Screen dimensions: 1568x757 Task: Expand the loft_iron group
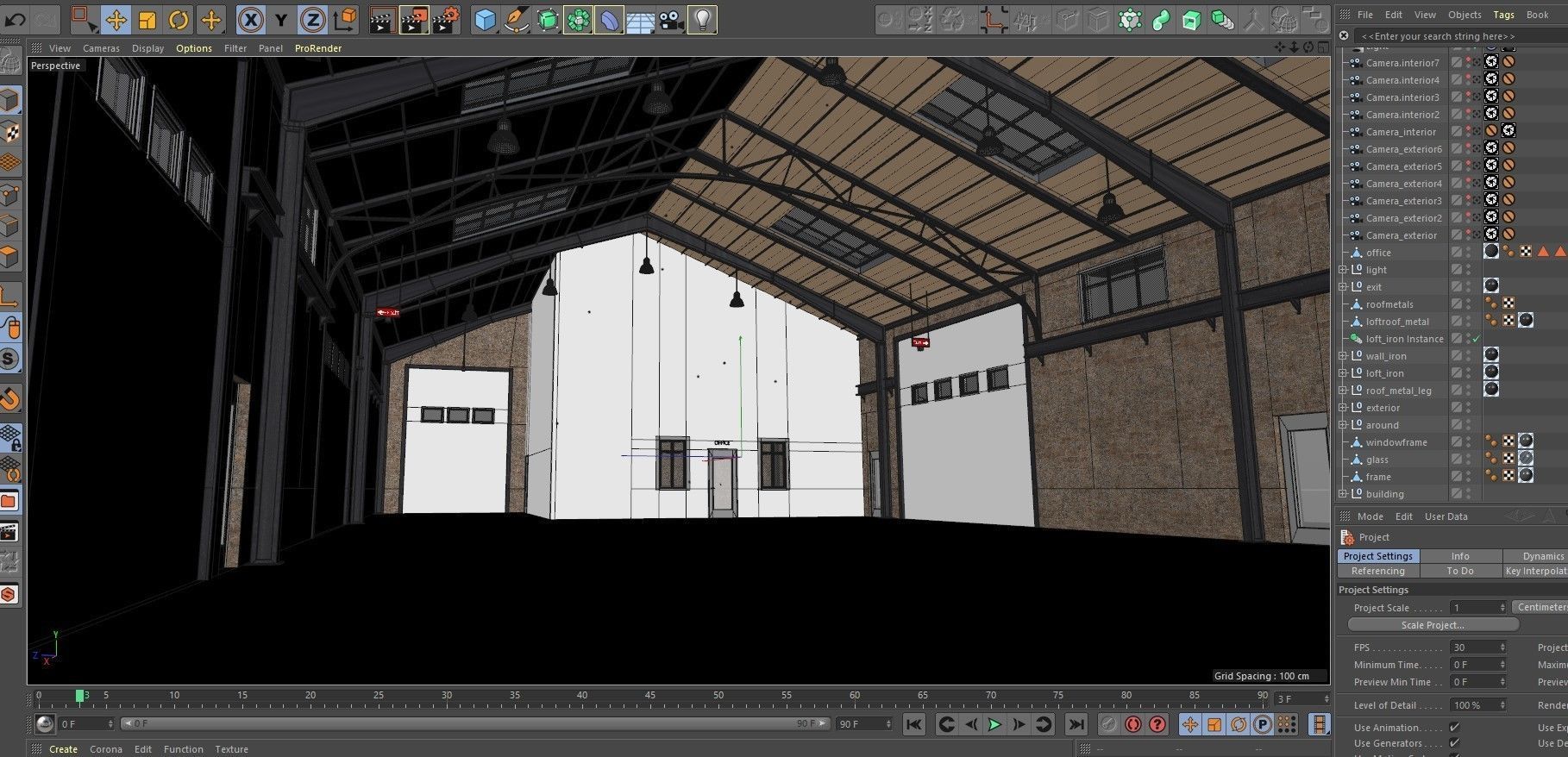(x=1342, y=373)
